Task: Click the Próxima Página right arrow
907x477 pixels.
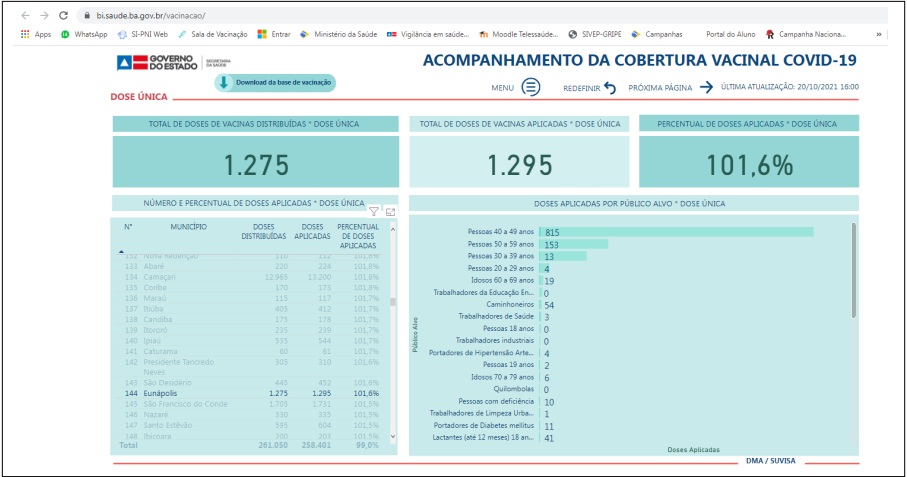Action: [x=706, y=87]
